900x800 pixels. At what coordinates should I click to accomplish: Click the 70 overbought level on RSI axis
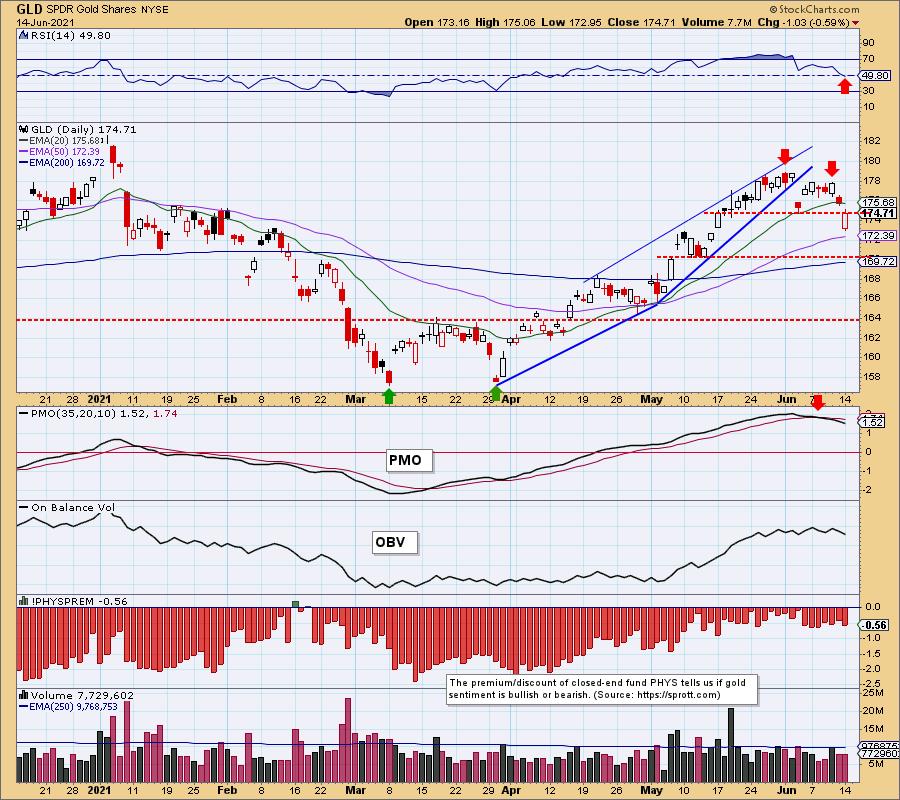[x=868, y=59]
